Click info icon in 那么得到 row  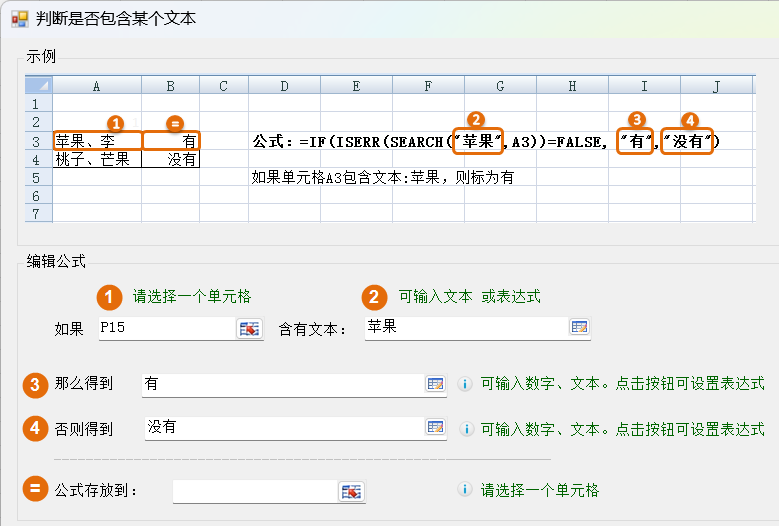coord(465,383)
